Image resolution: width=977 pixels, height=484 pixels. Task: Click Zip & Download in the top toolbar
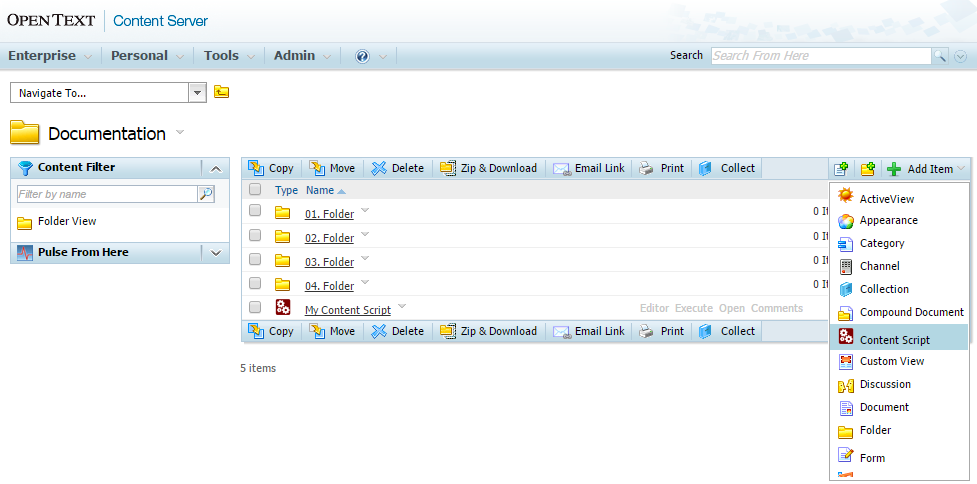[488, 168]
